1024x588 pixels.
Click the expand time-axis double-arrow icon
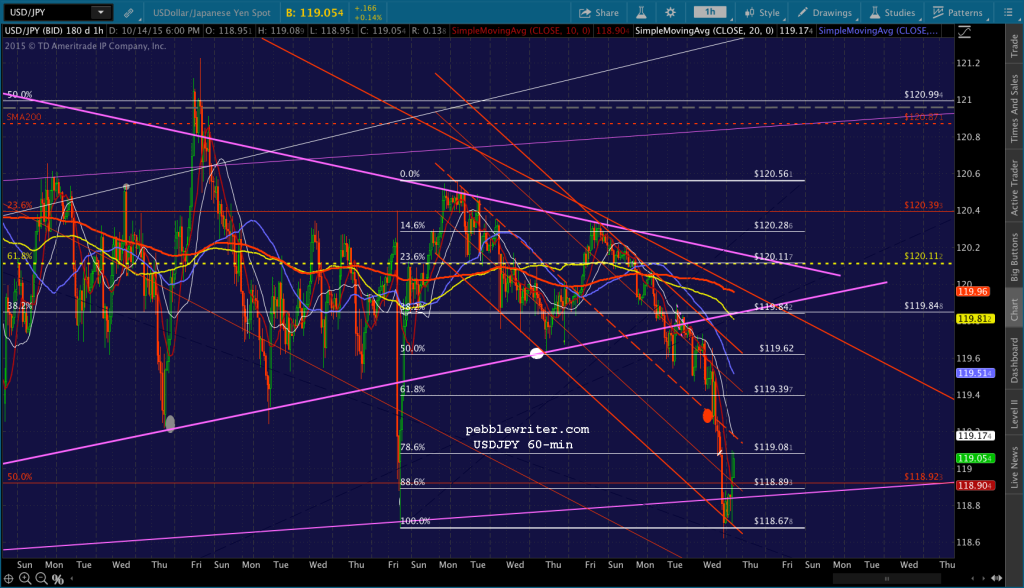pyautogui.click(x=997, y=579)
